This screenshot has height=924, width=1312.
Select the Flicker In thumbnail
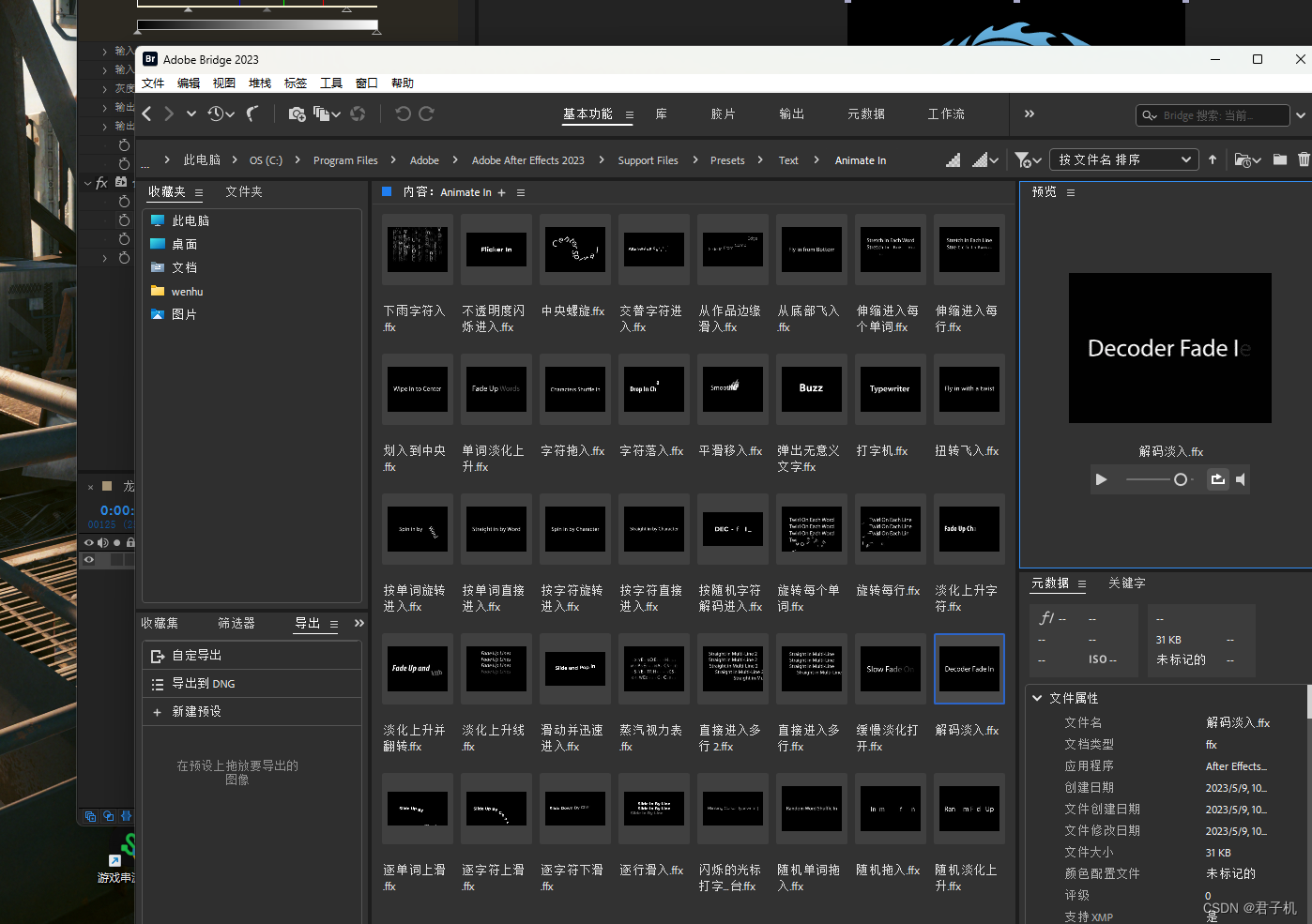496,250
